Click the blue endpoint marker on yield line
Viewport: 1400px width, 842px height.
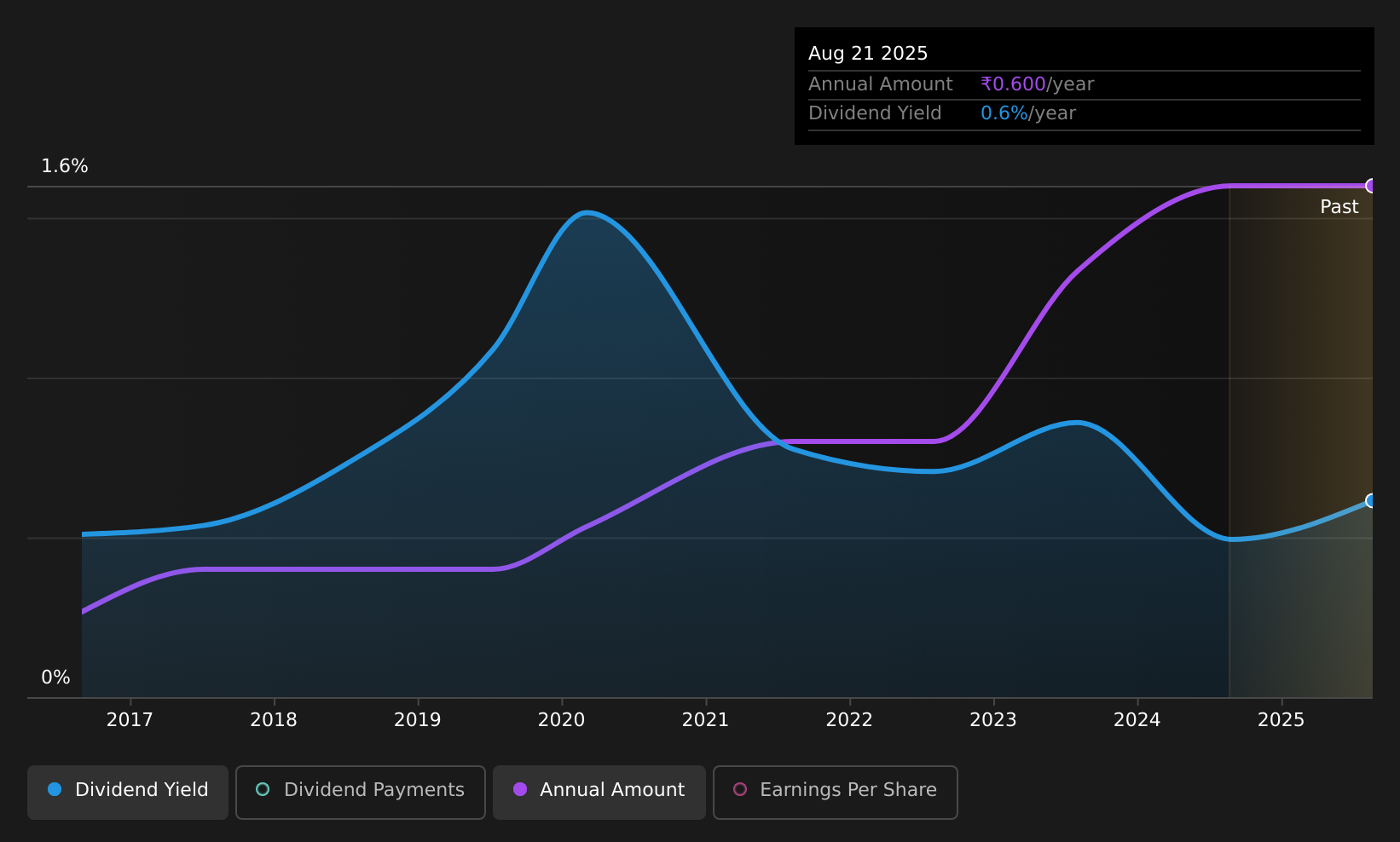[x=1371, y=500]
